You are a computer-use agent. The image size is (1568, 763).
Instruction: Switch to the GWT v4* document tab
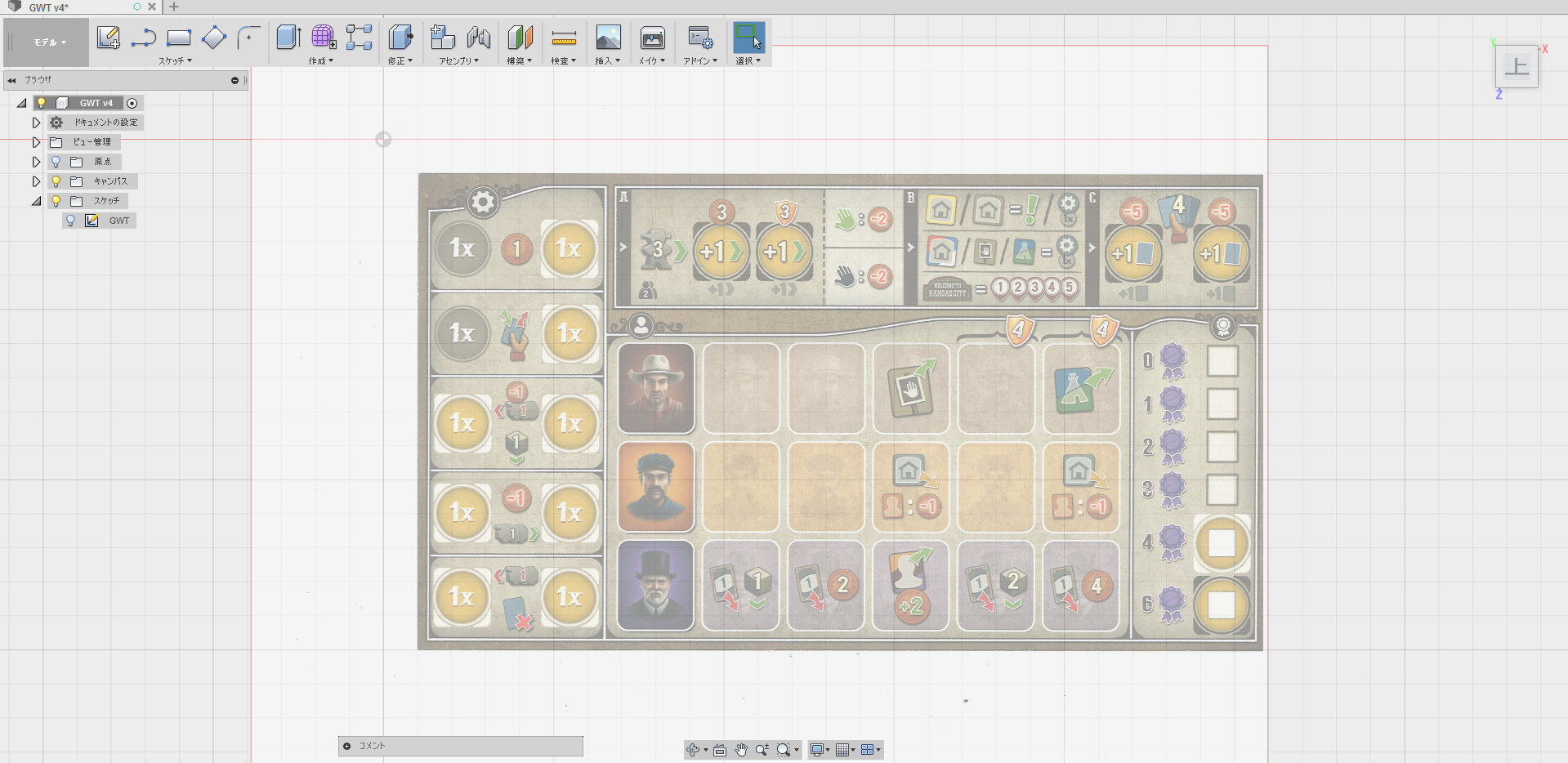[49, 7]
